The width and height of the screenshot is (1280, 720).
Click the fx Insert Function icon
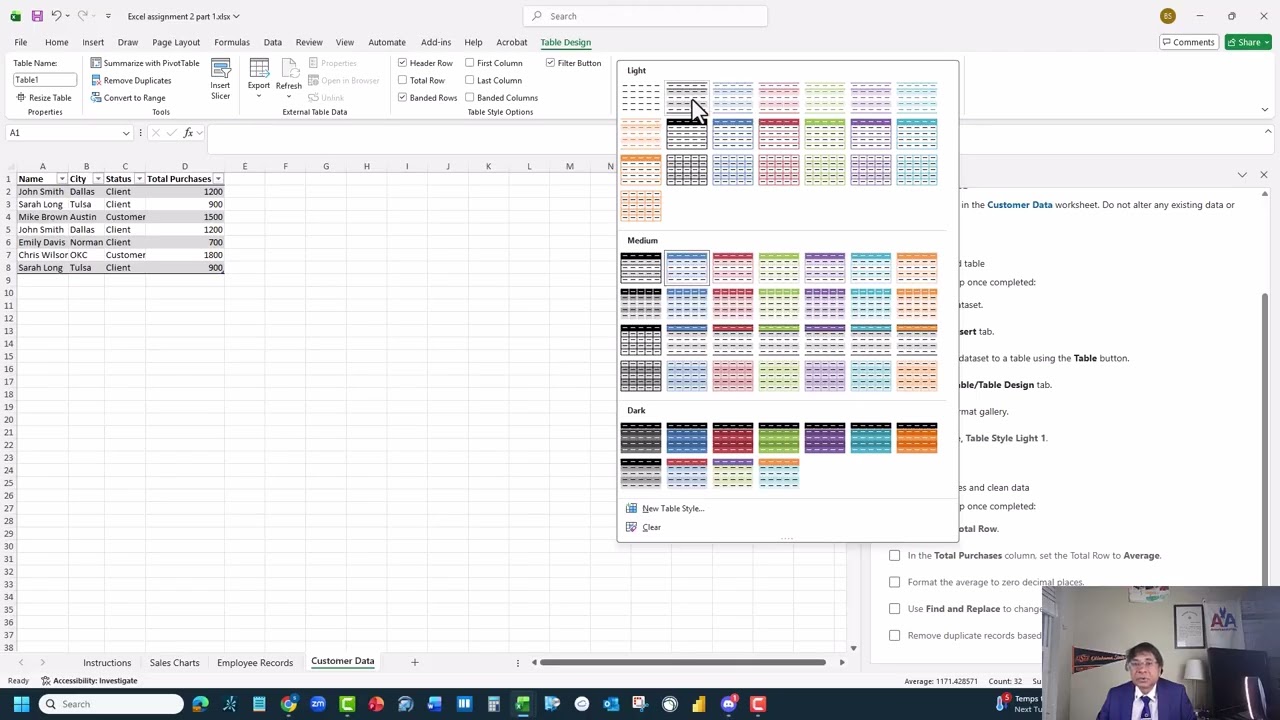[188, 133]
